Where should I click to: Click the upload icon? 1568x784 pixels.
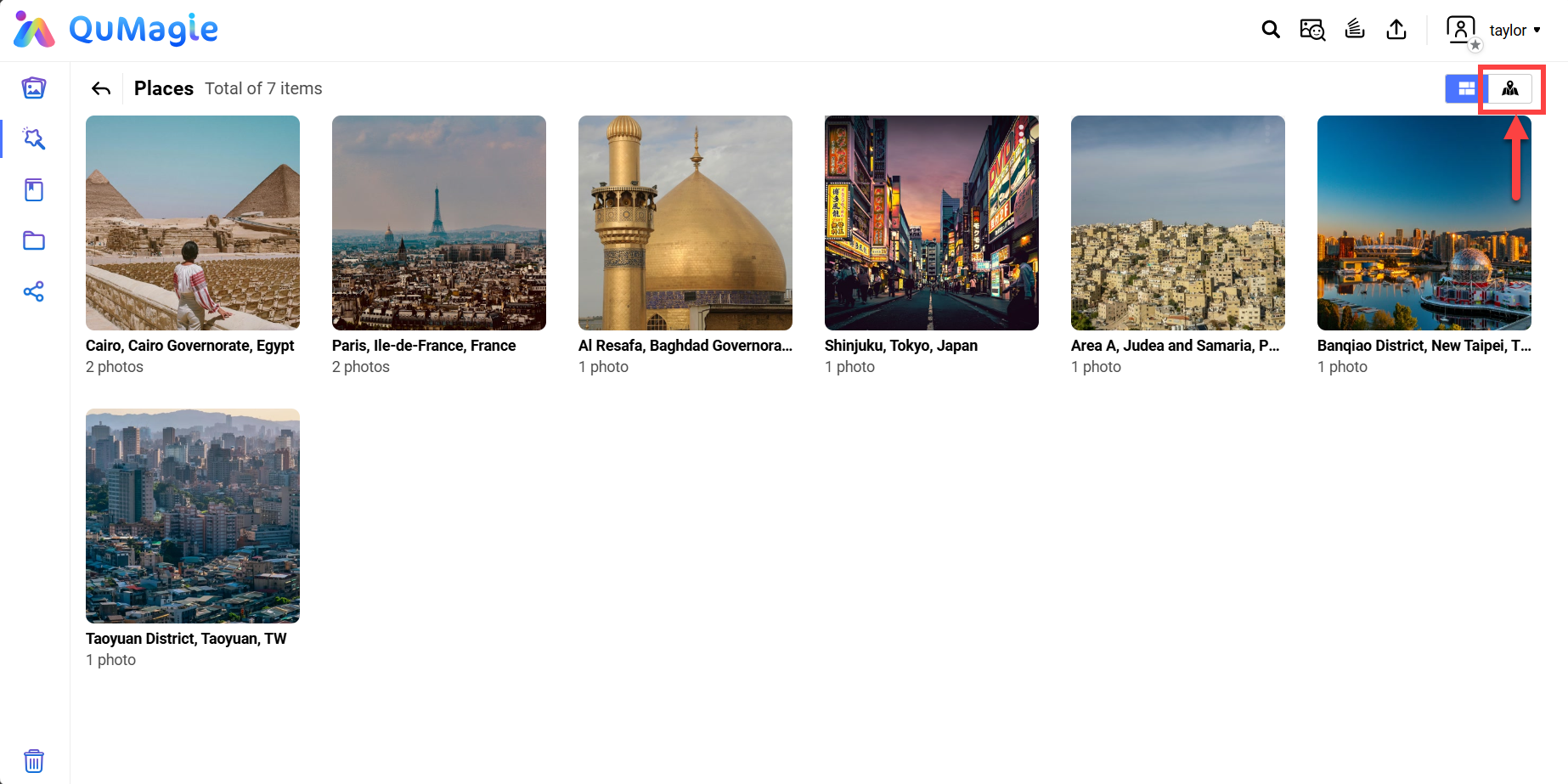click(1396, 30)
